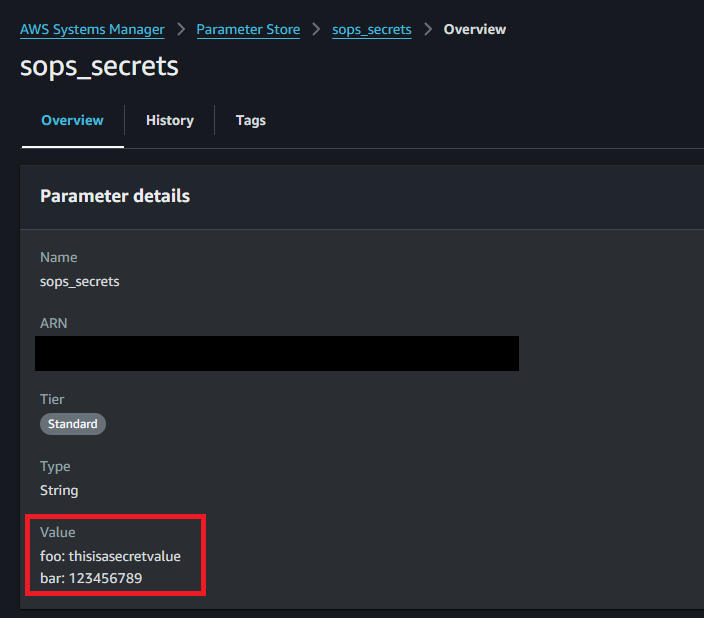The height and width of the screenshot is (618, 704).
Task: Open the Tags tab
Action: click(251, 120)
